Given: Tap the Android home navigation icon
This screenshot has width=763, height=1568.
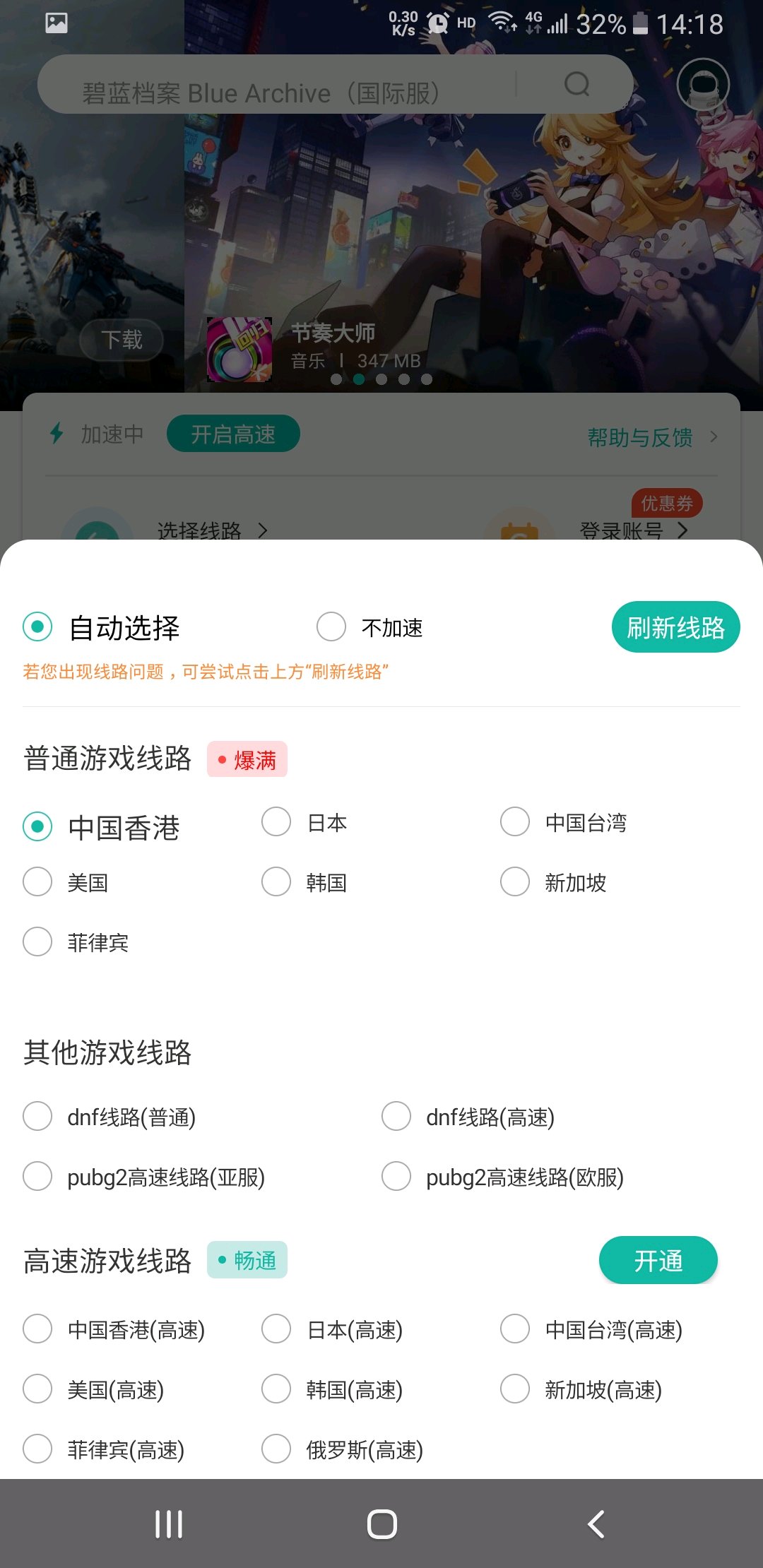Looking at the screenshot, I should [x=382, y=1524].
